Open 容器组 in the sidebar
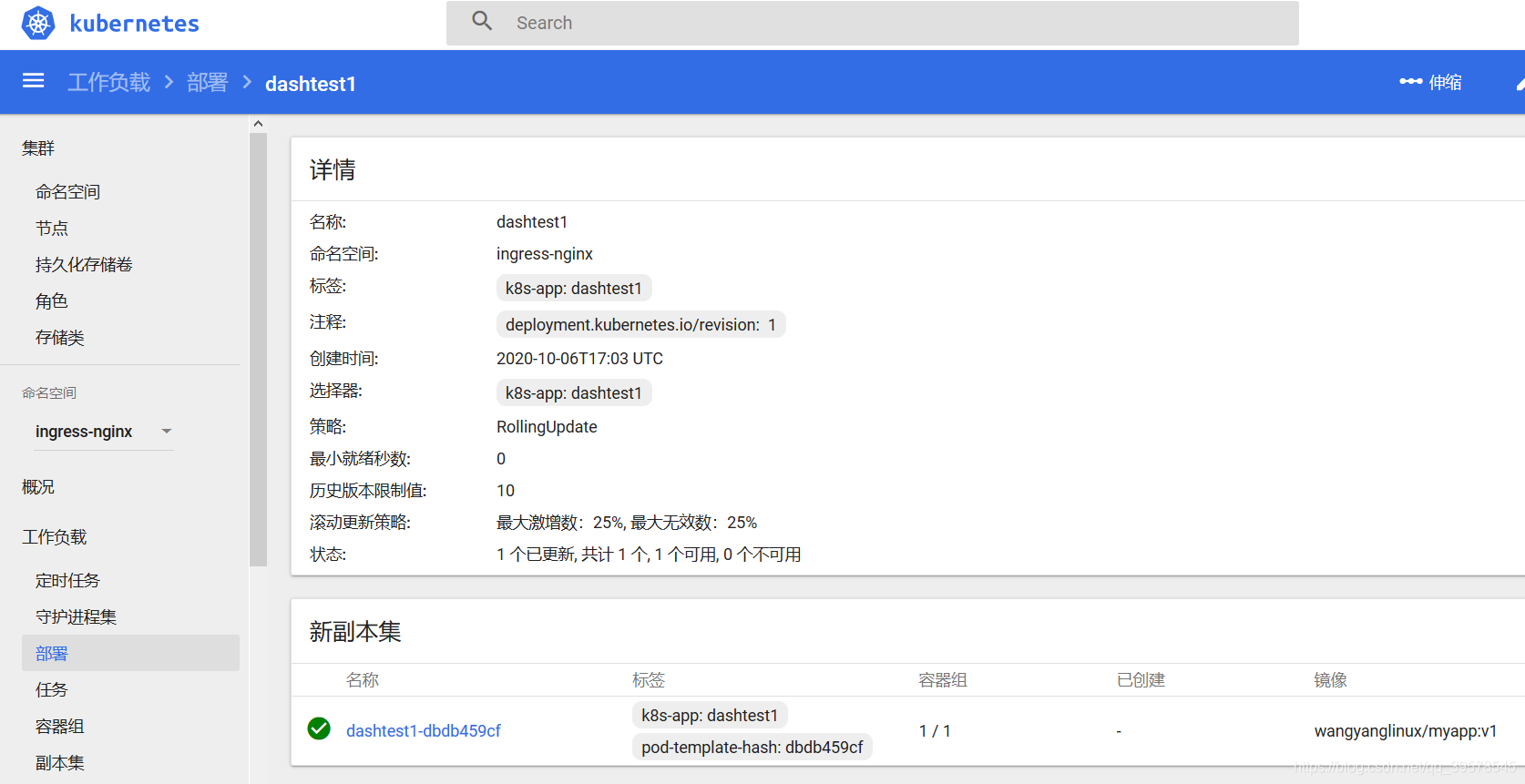 point(60,726)
